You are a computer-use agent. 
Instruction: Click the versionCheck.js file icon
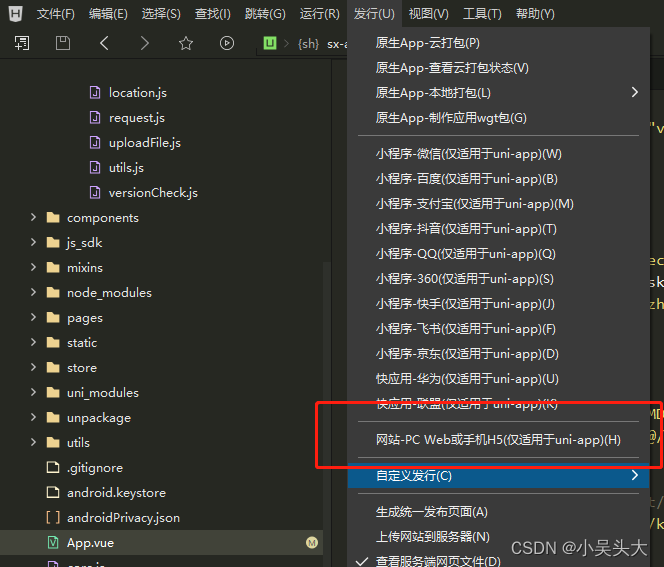[x=95, y=192]
